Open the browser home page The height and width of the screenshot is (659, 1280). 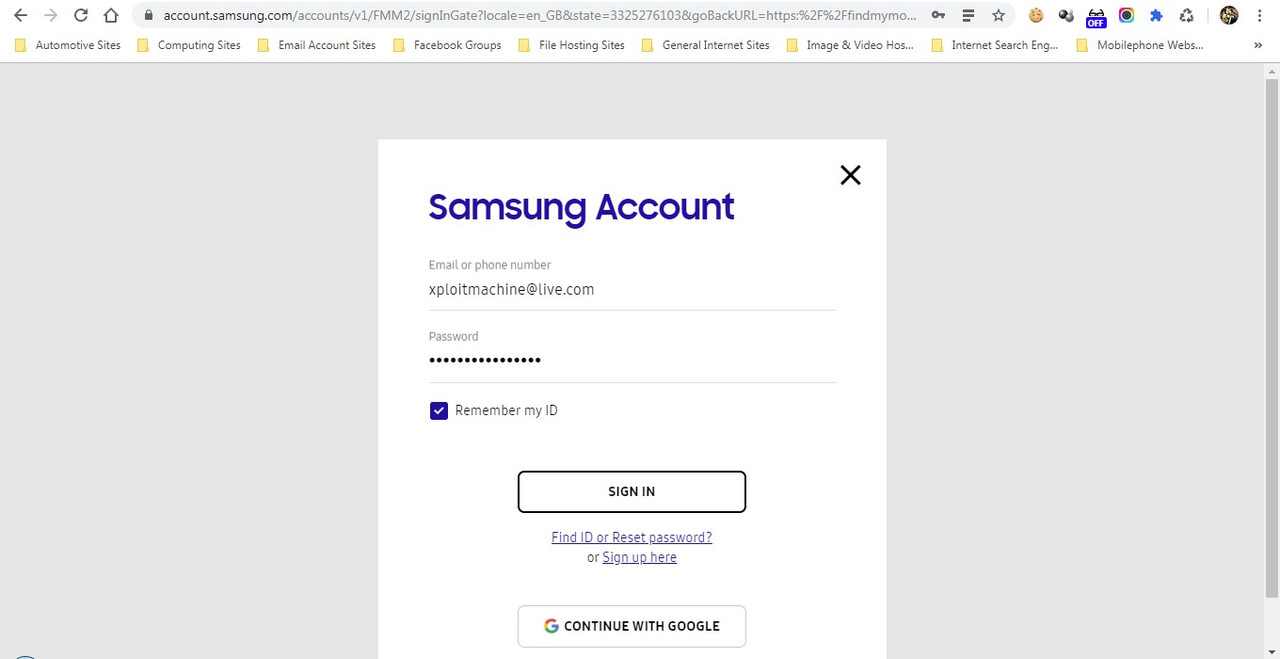click(112, 16)
